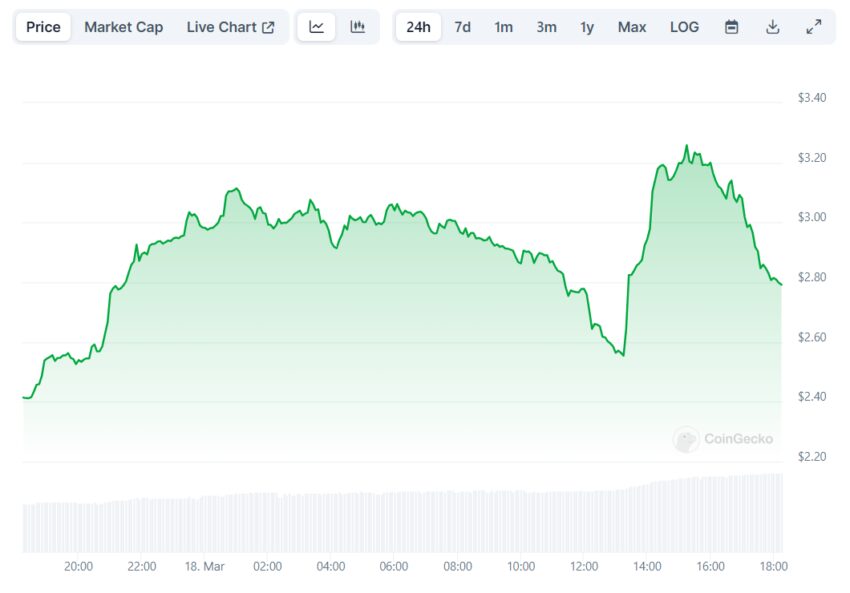Viewport: 850px width, 593px height.
Task: Select the Max time range
Action: pos(631,27)
